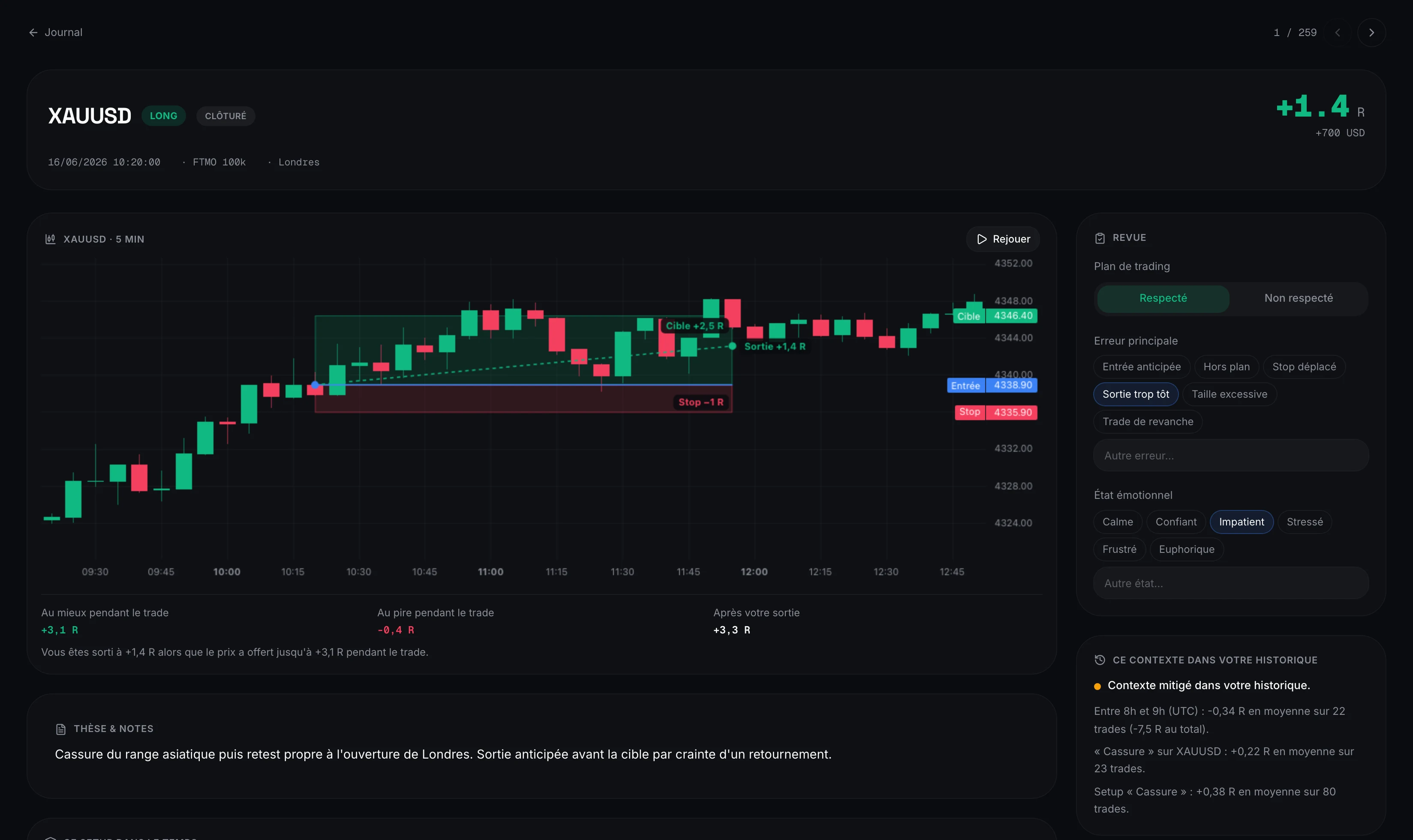Click the FTMO 100k account text

click(219, 162)
